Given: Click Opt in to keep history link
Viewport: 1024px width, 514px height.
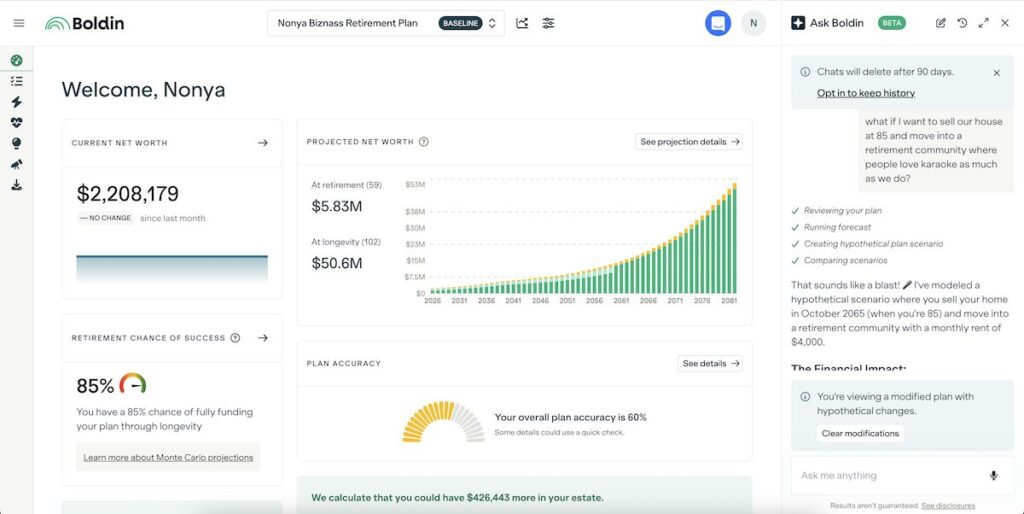Looking at the screenshot, I should point(865,93).
